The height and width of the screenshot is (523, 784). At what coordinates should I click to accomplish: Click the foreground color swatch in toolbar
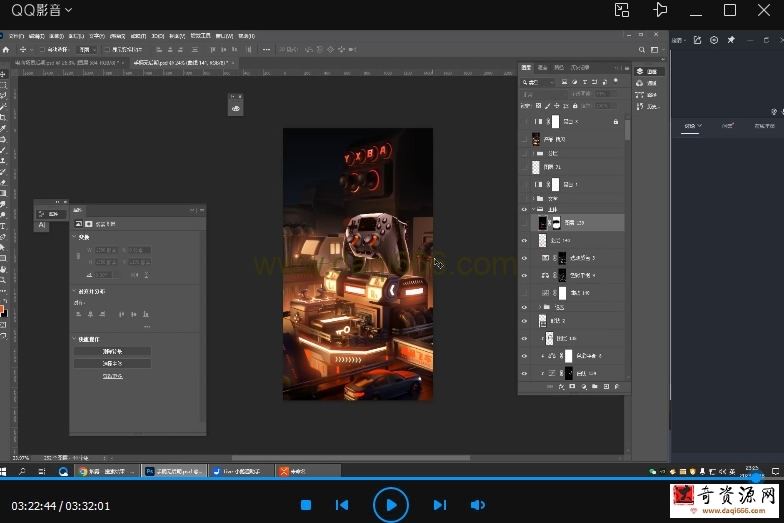click(x=2, y=310)
